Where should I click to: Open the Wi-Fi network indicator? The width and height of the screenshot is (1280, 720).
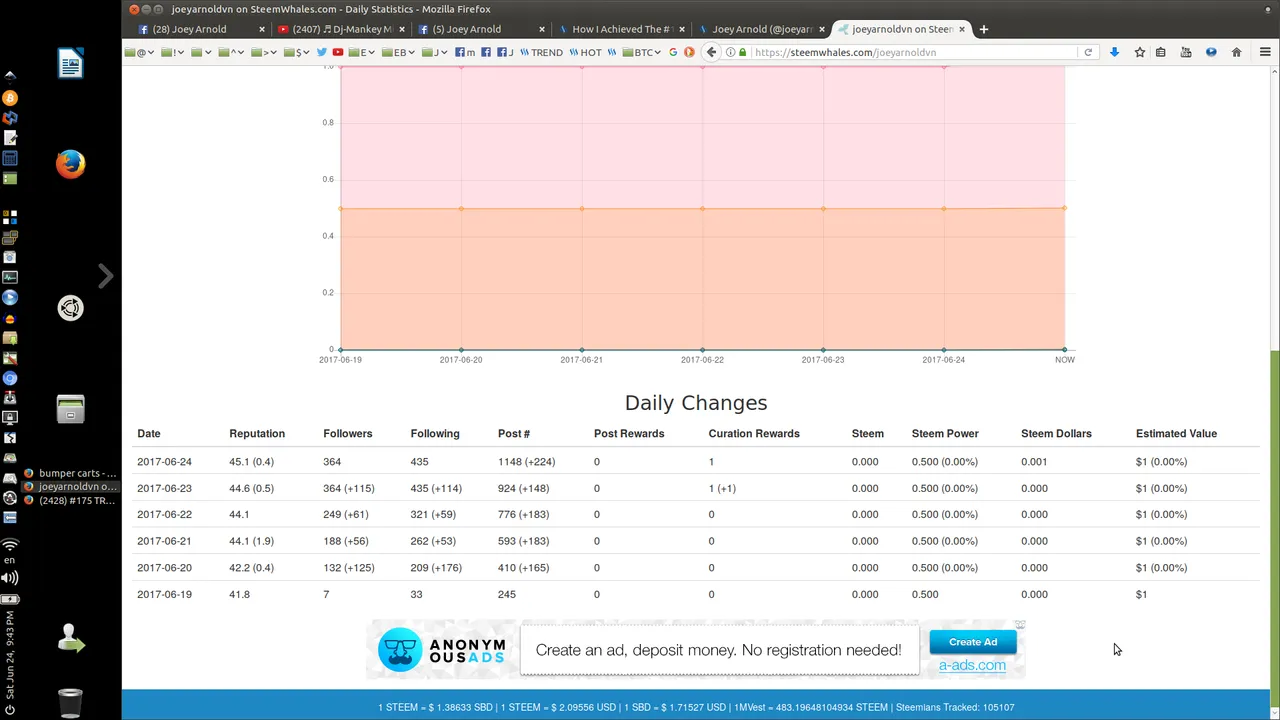point(10,545)
